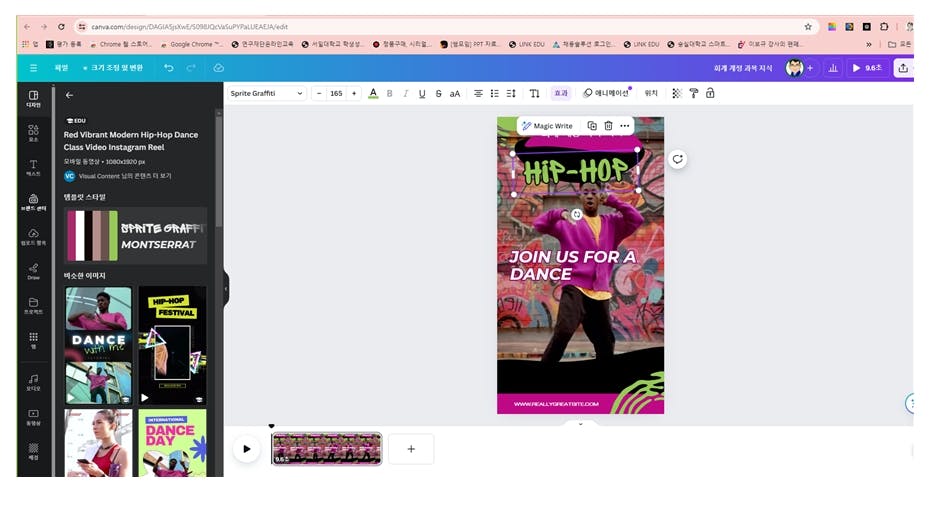The height and width of the screenshot is (505, 933).
Task: Open line spacing options
Action: (x=511, y=93)
